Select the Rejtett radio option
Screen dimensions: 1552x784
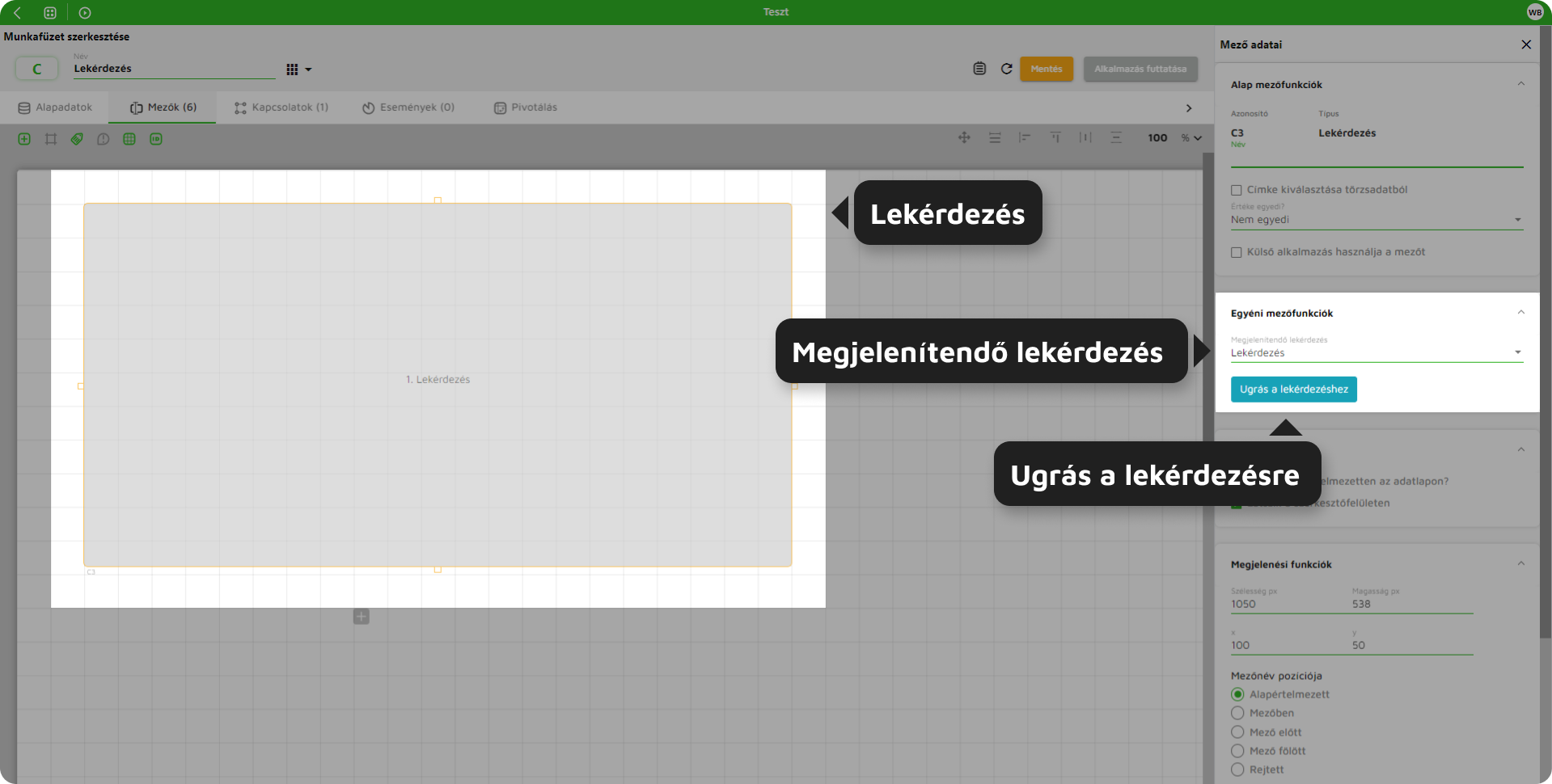1237,769
